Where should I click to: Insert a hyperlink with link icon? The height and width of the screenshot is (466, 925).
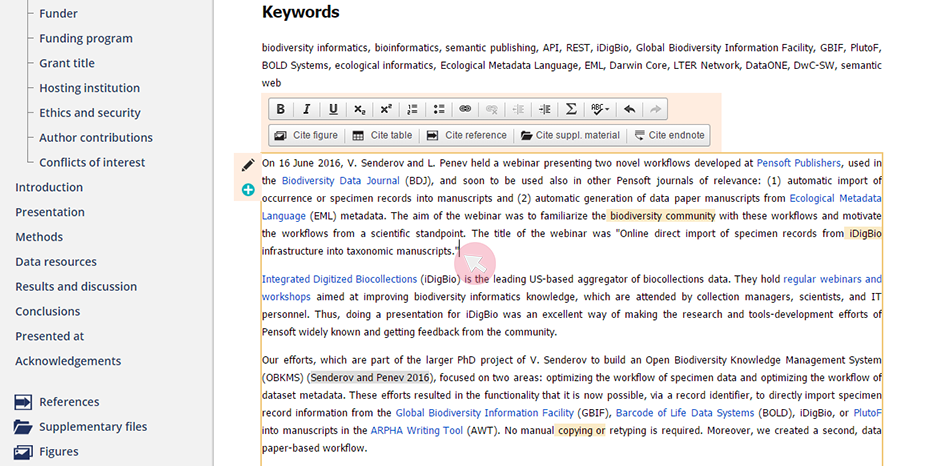[x=465, y=109]
